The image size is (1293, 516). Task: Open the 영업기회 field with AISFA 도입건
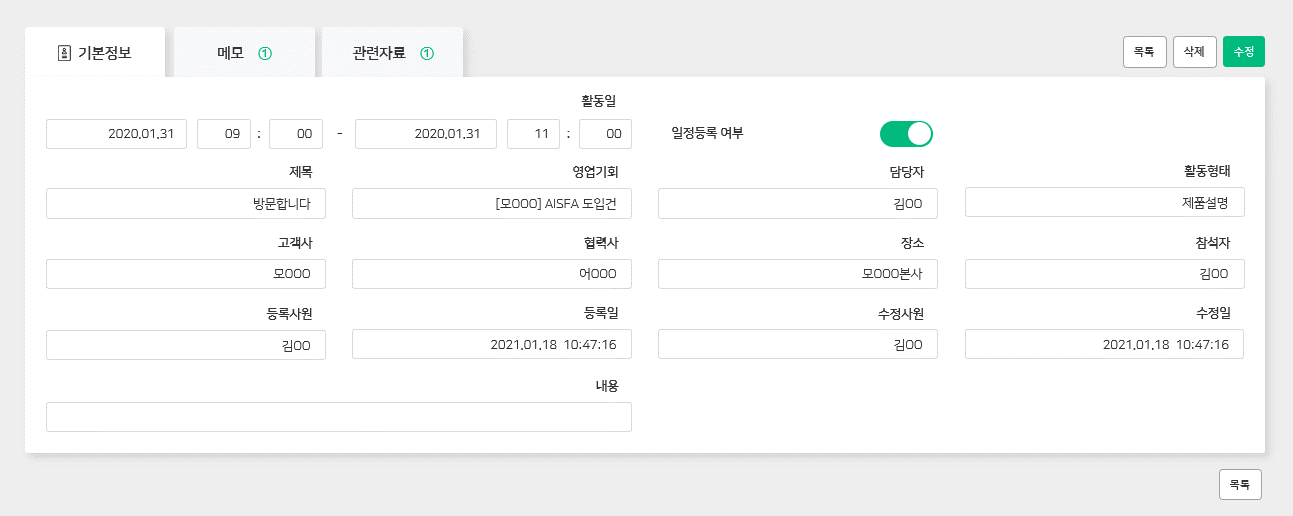(492, 204)
